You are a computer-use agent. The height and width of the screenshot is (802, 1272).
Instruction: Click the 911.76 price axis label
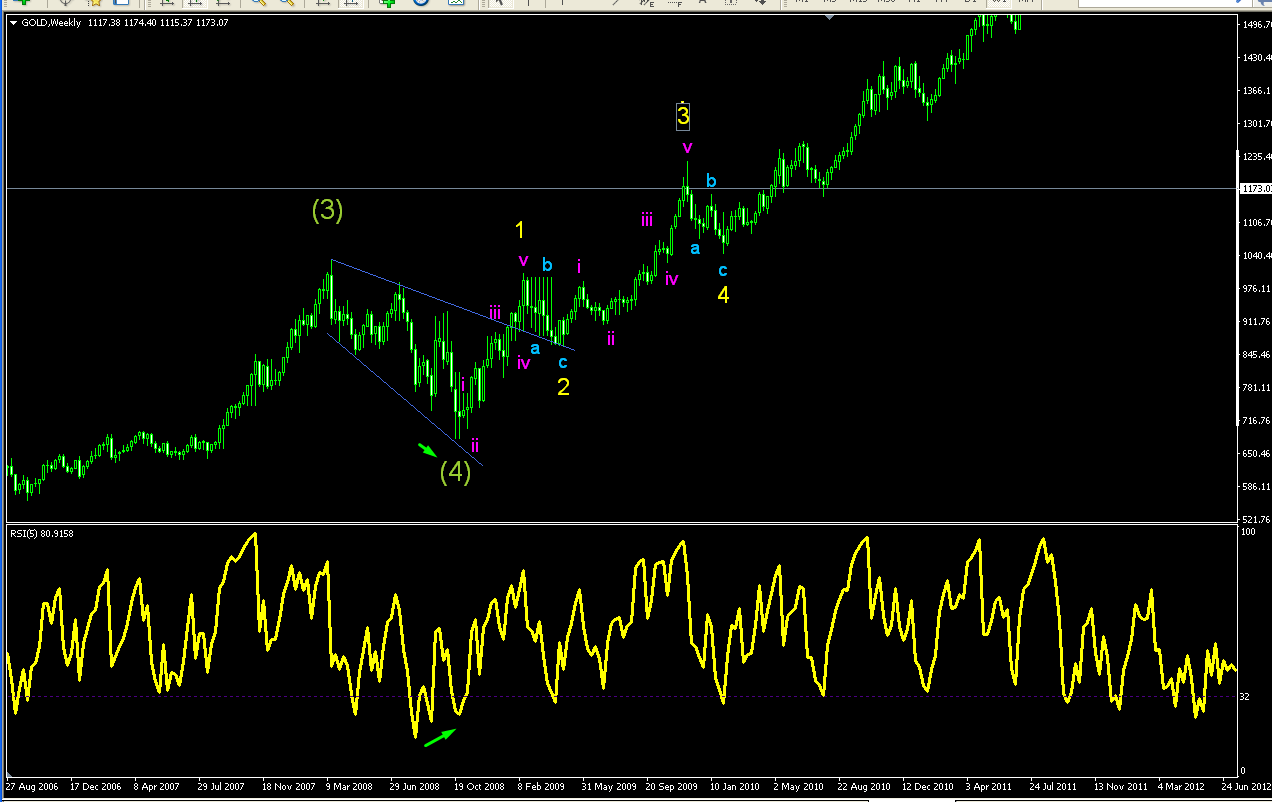point(1255,322)
